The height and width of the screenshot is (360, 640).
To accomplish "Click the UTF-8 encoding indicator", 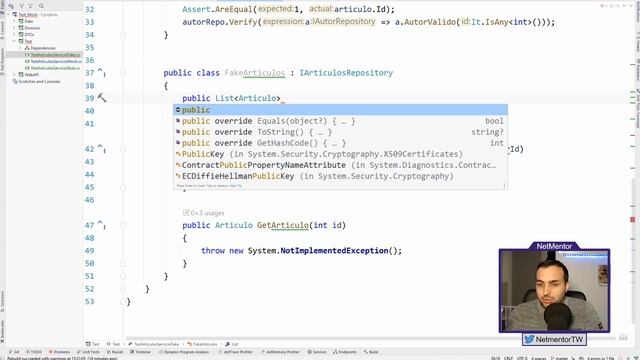I will pos(522,358).
